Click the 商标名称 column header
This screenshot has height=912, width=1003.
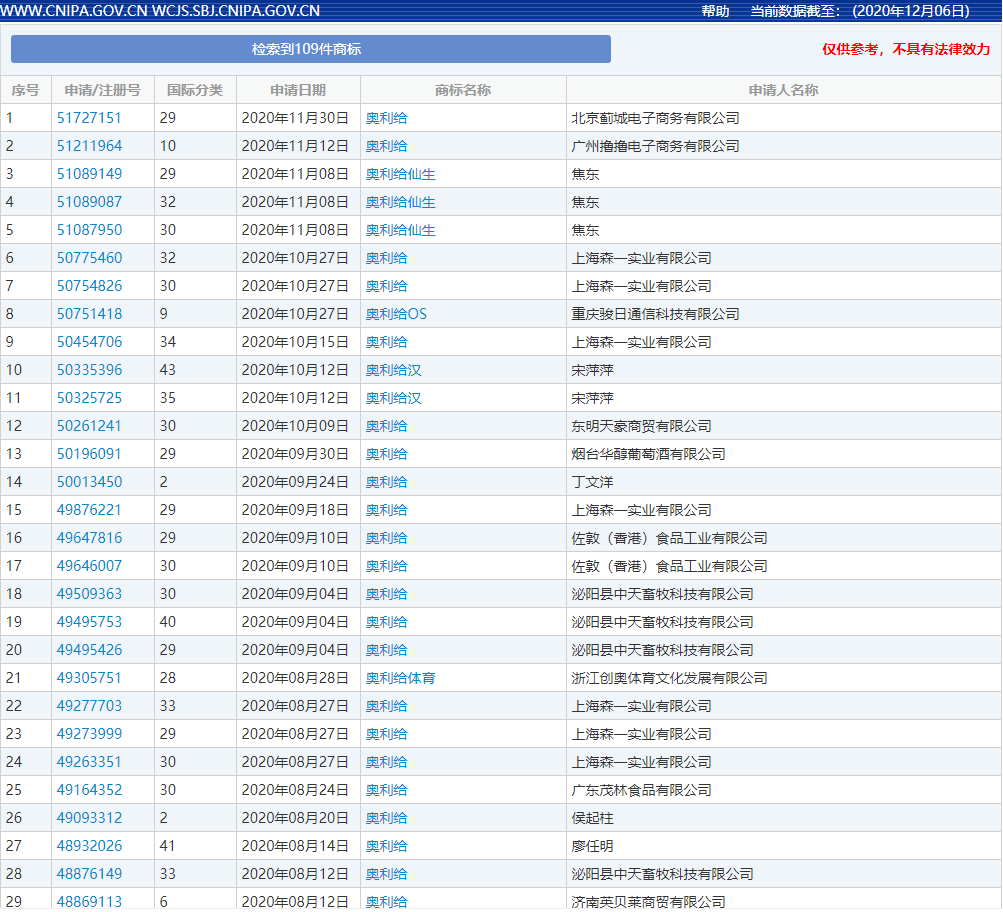coord(463,89)
